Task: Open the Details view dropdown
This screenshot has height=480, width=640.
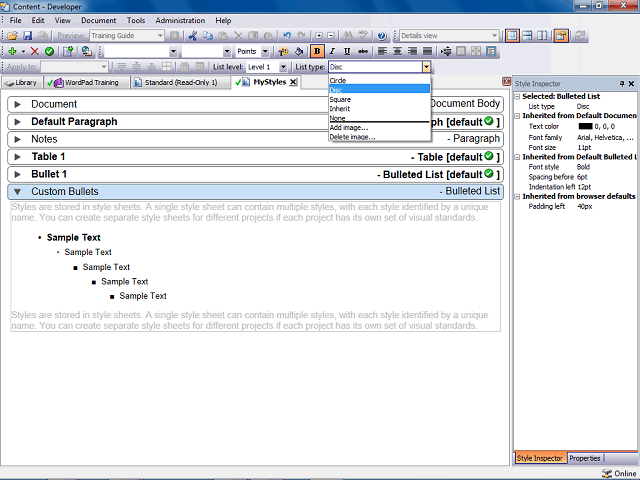Action: (x=494, y=36)
